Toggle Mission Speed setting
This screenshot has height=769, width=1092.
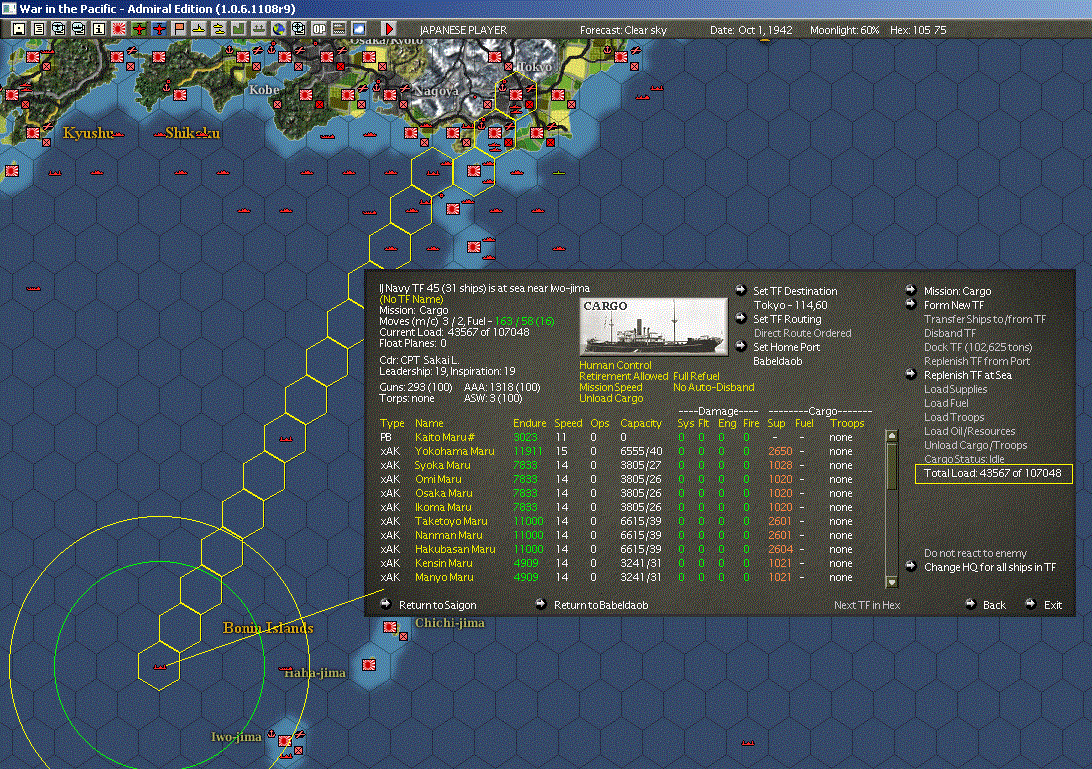[611, 387]
